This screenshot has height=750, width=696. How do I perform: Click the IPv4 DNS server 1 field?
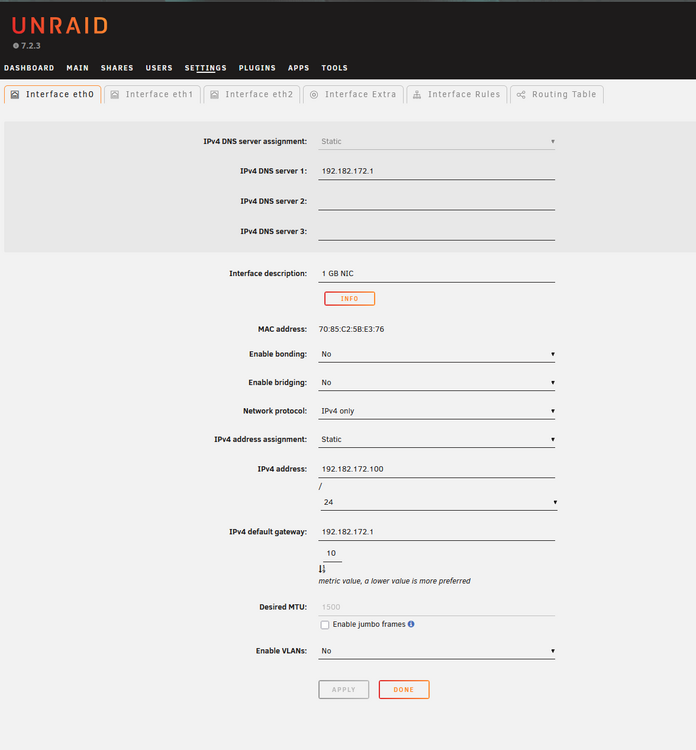pyautogui.click(x=436, y=171)
